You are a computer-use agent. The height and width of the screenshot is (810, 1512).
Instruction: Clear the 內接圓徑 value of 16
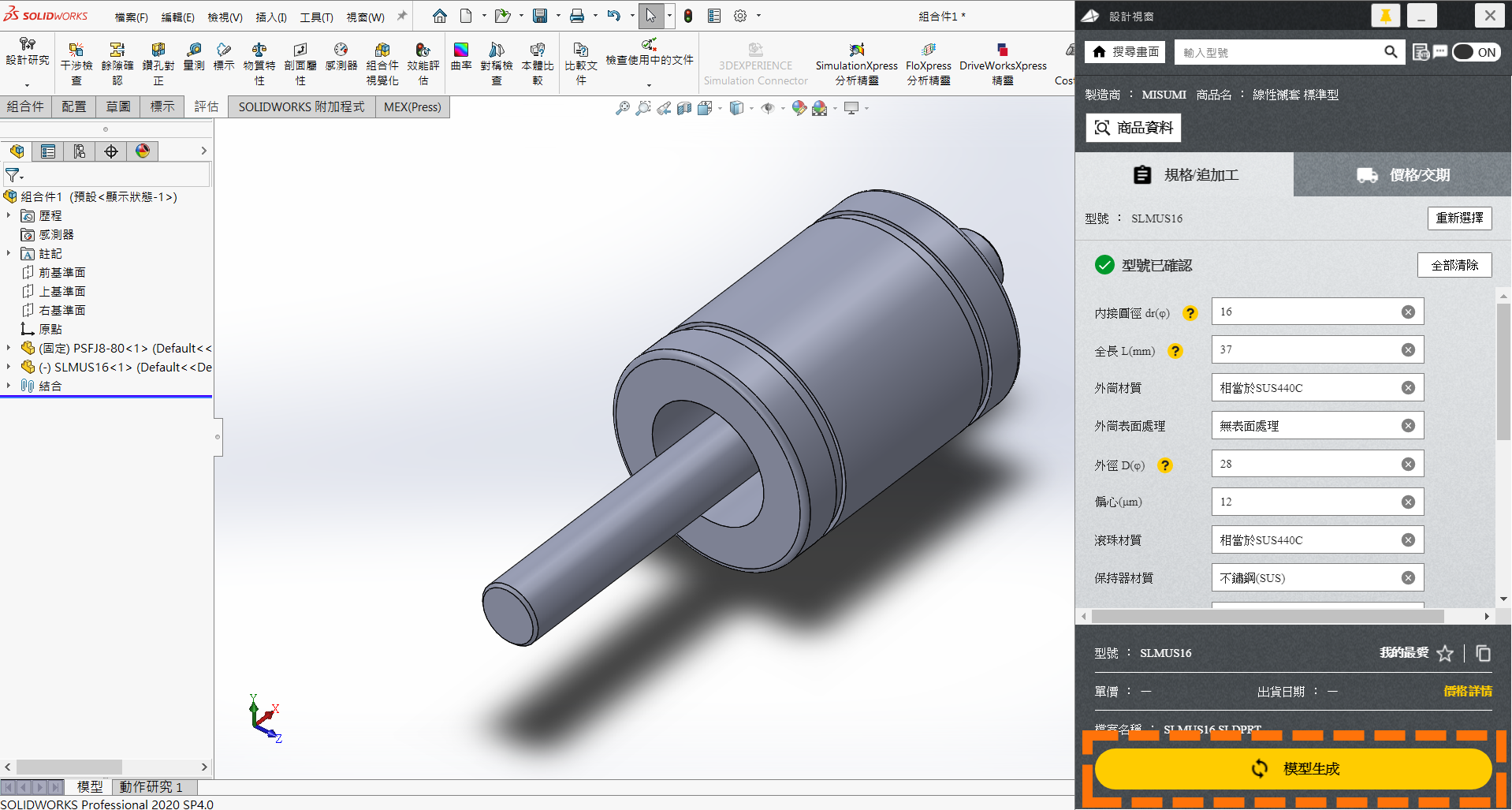(1408, 312)
